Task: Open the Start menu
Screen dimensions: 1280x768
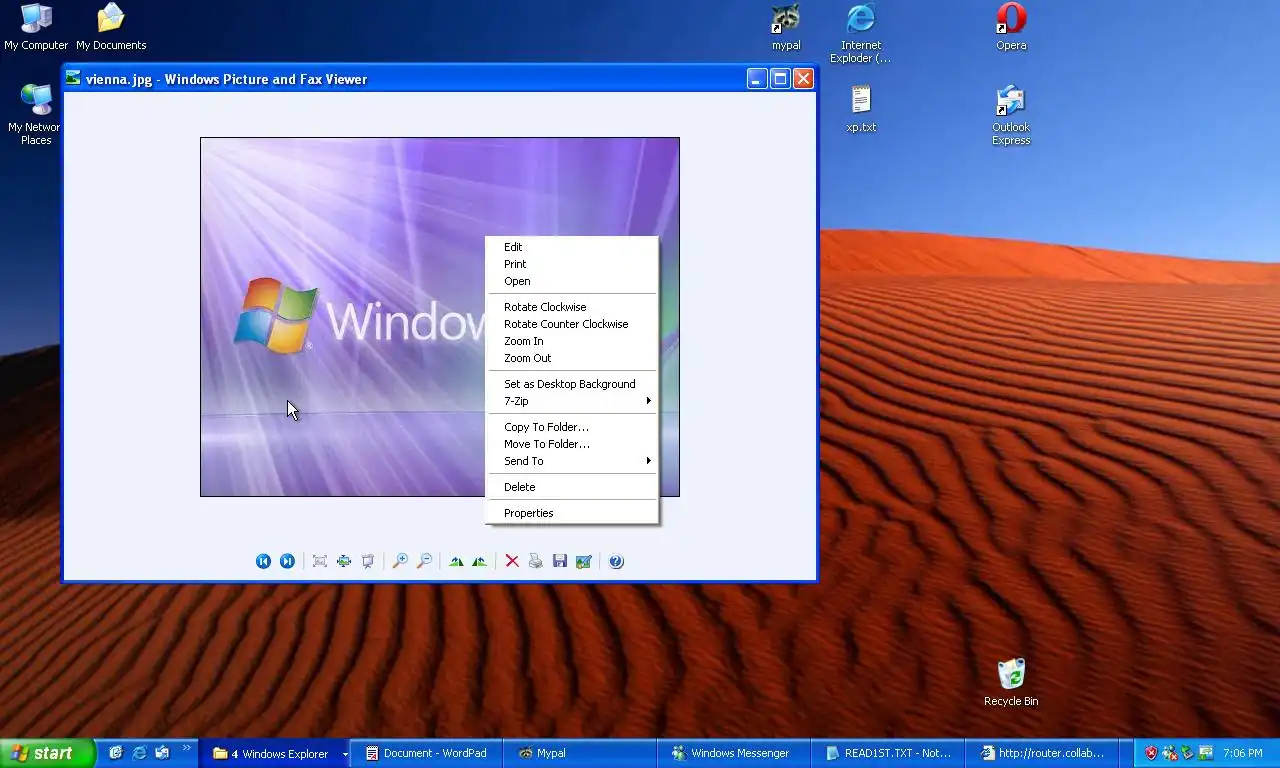Action: 48,753
